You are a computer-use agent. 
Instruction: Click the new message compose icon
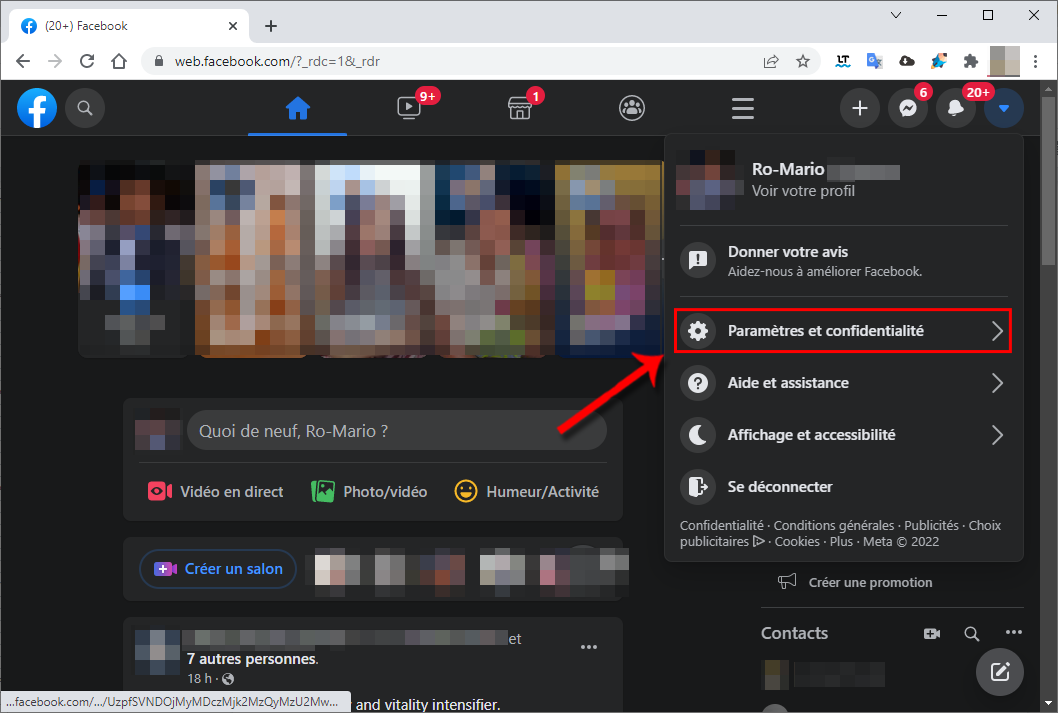pos(999,672)
